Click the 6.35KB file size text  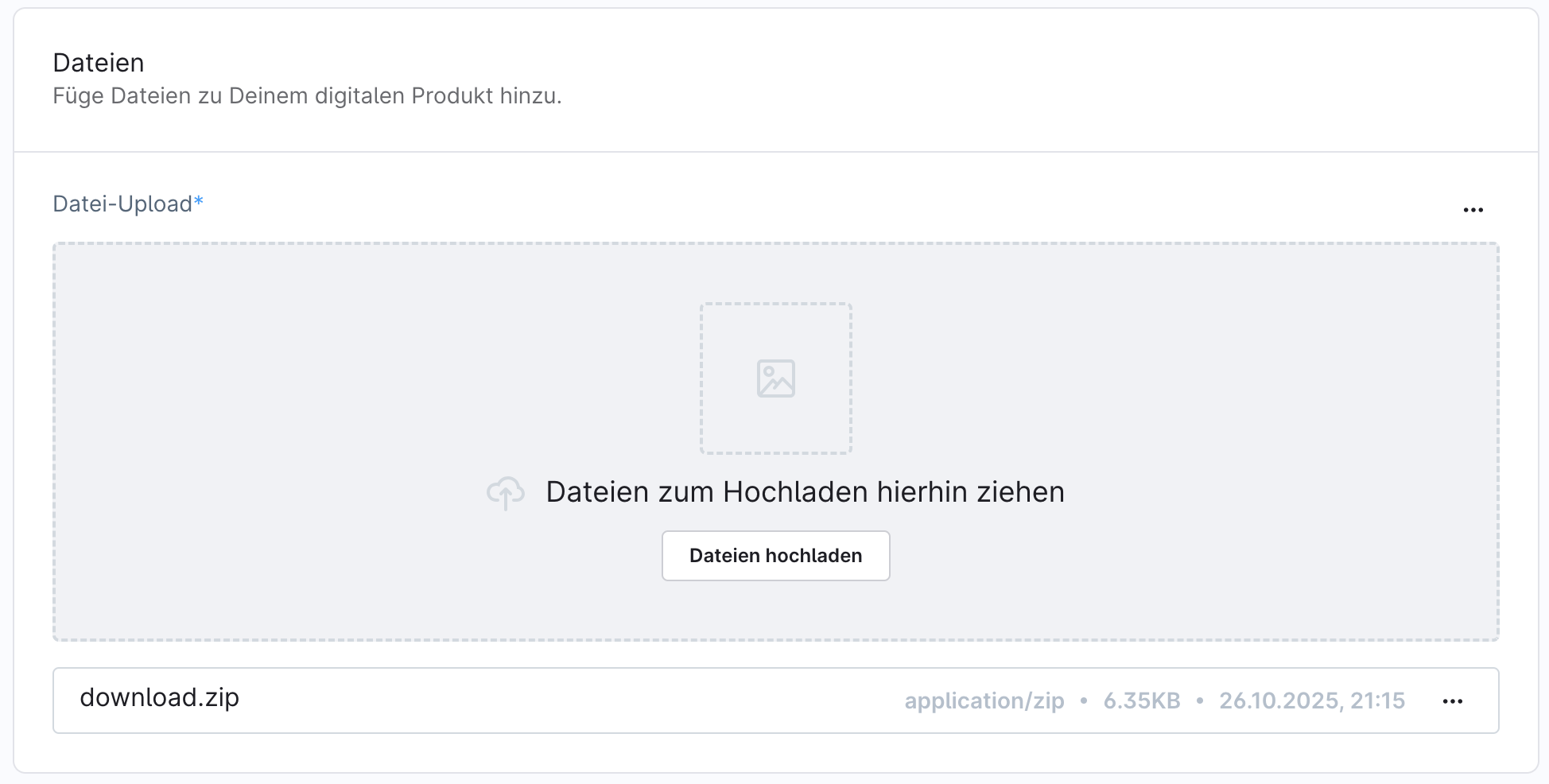point(1141,701)
